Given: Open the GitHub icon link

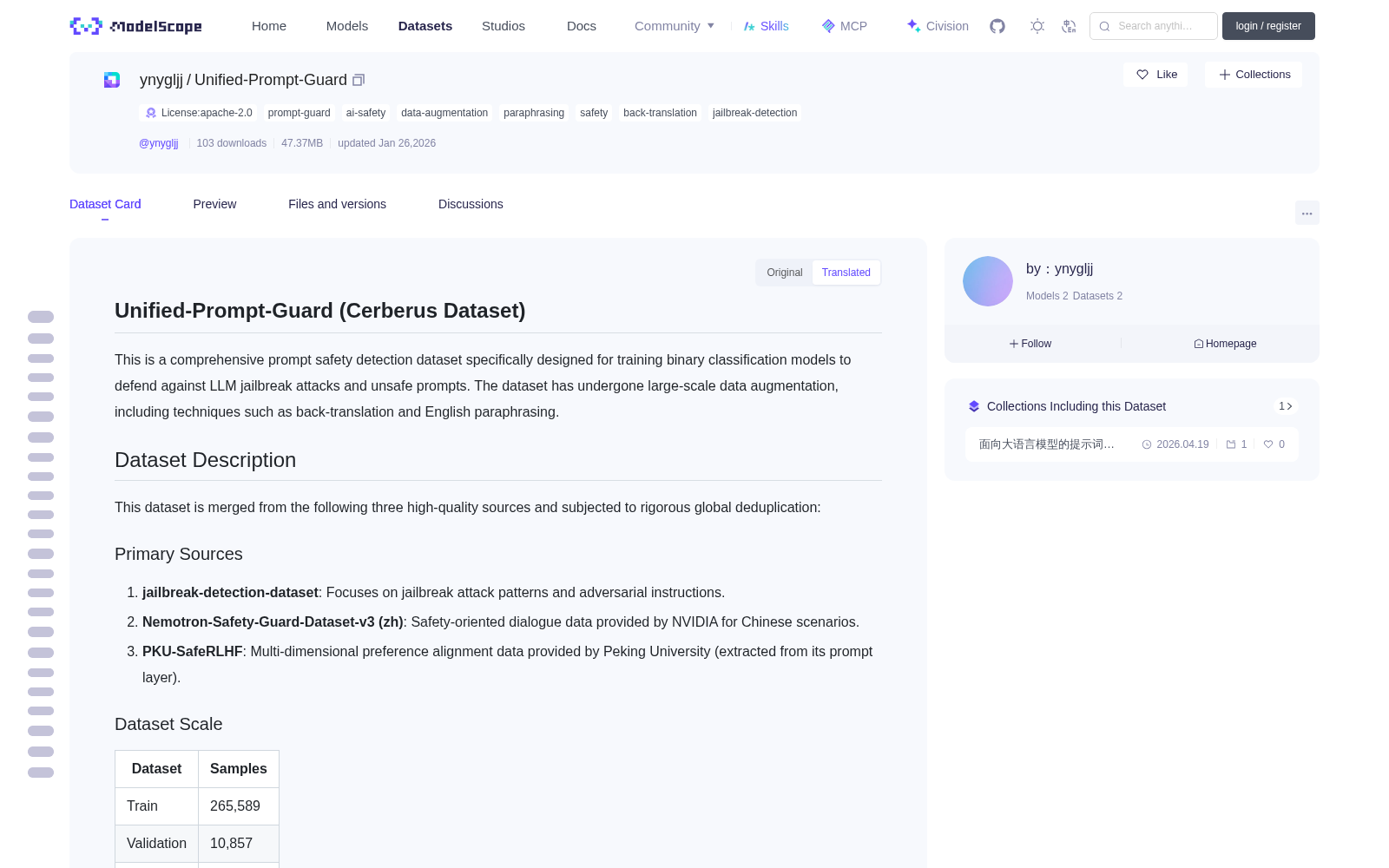Looking at the screenshot, I should coord(997,26).
